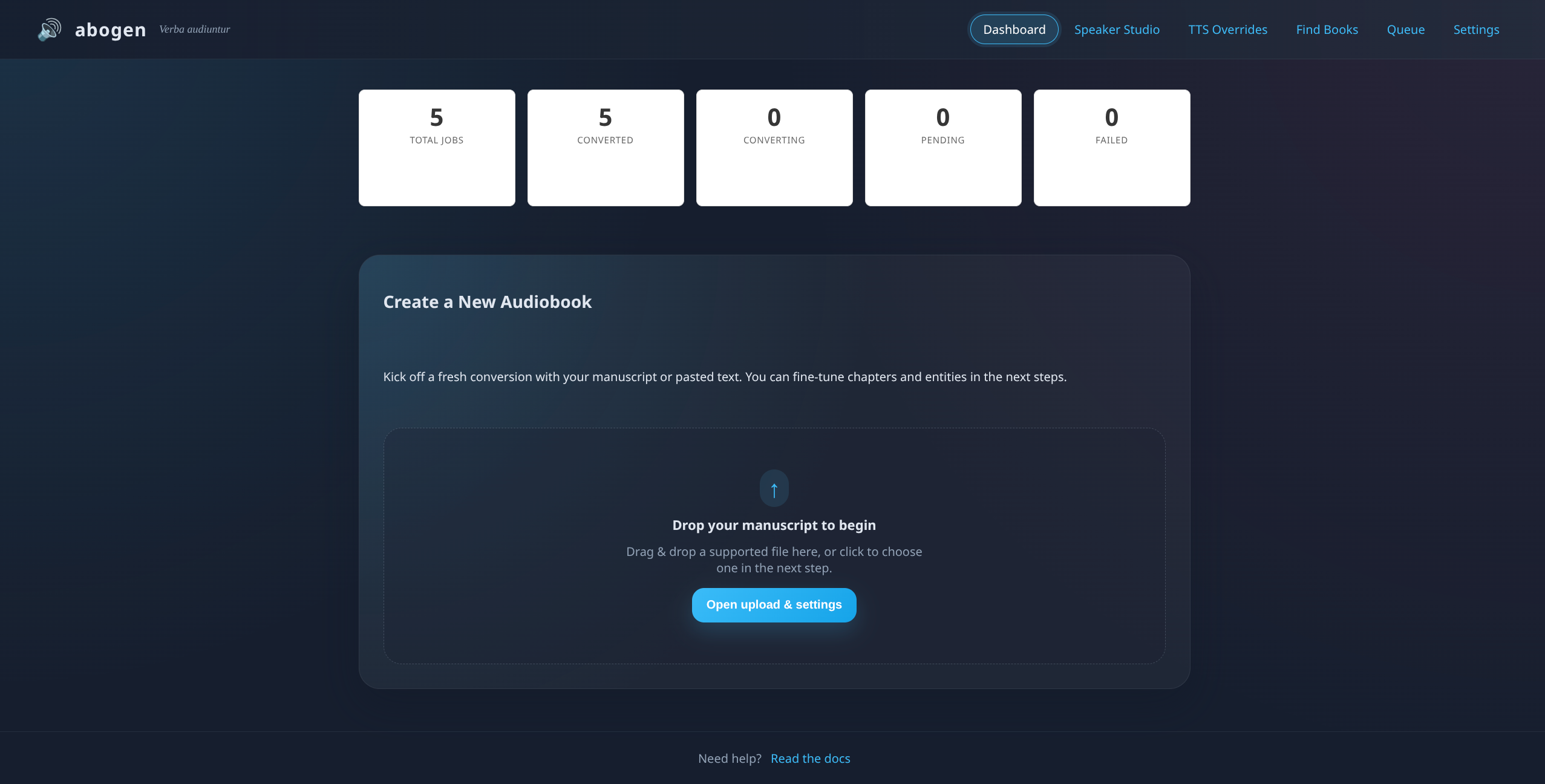
Task: Click the upload arrow icon
Action: pyautogui.click(x=774, y=489)
